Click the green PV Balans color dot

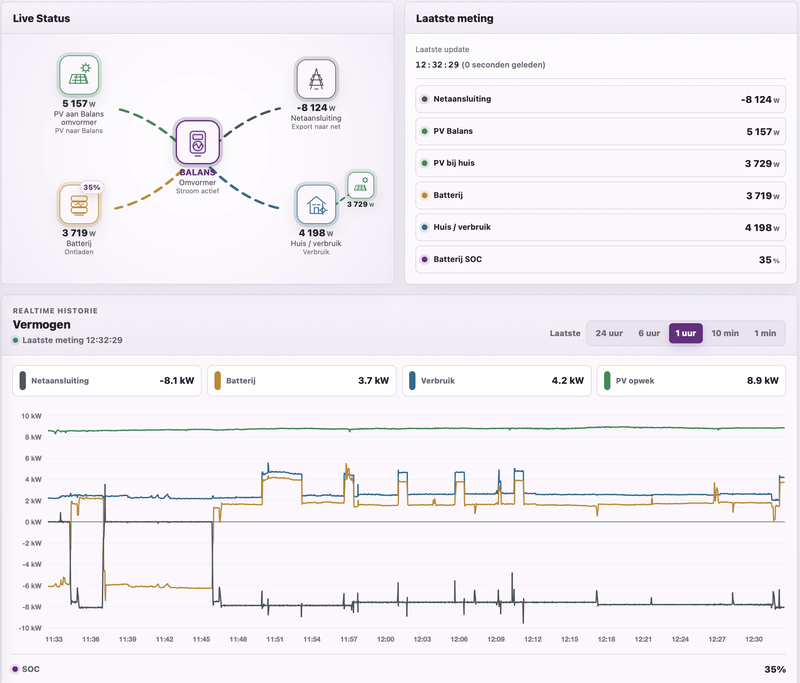424,131
